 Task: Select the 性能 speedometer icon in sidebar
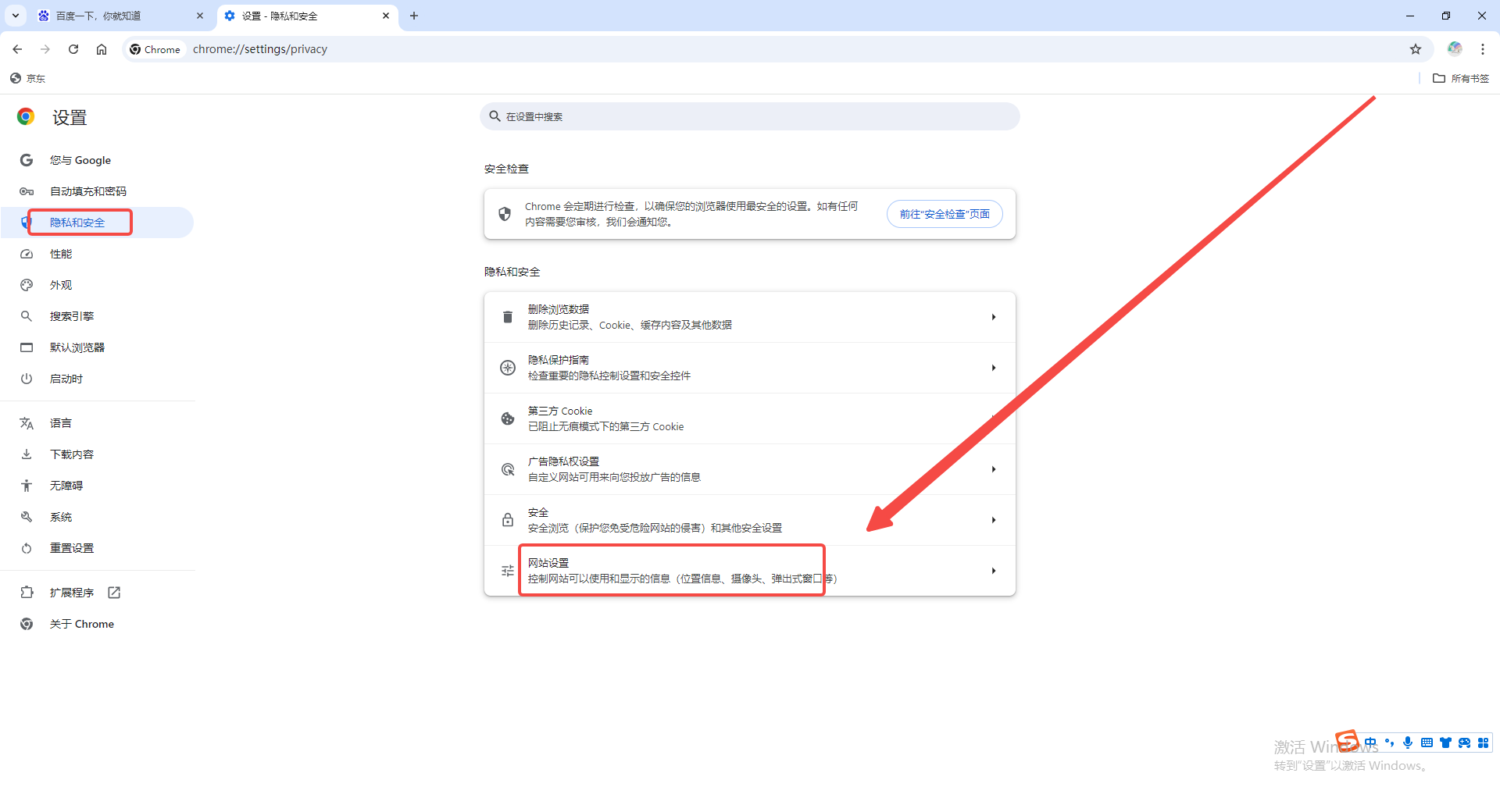(x=26, y=253)
